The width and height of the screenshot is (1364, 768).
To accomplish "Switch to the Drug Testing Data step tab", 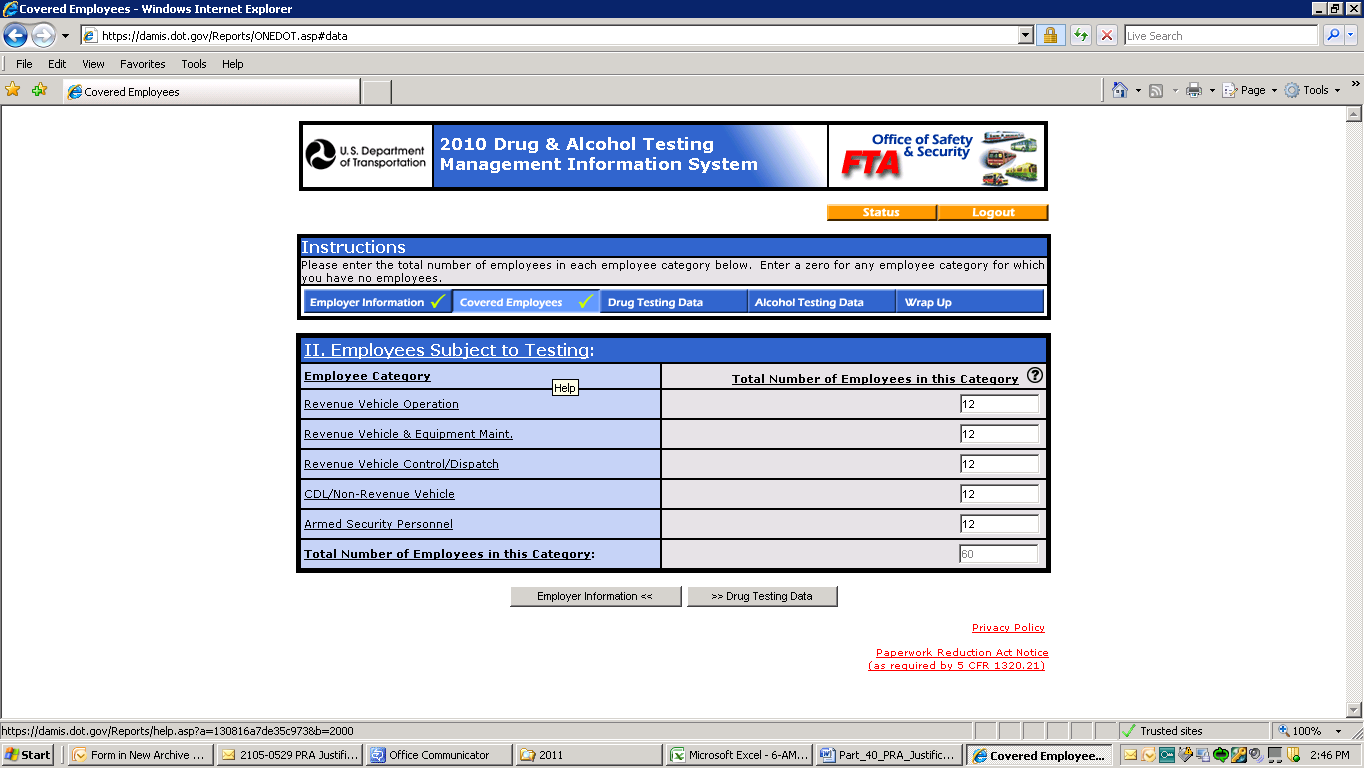I will point(674,302).
